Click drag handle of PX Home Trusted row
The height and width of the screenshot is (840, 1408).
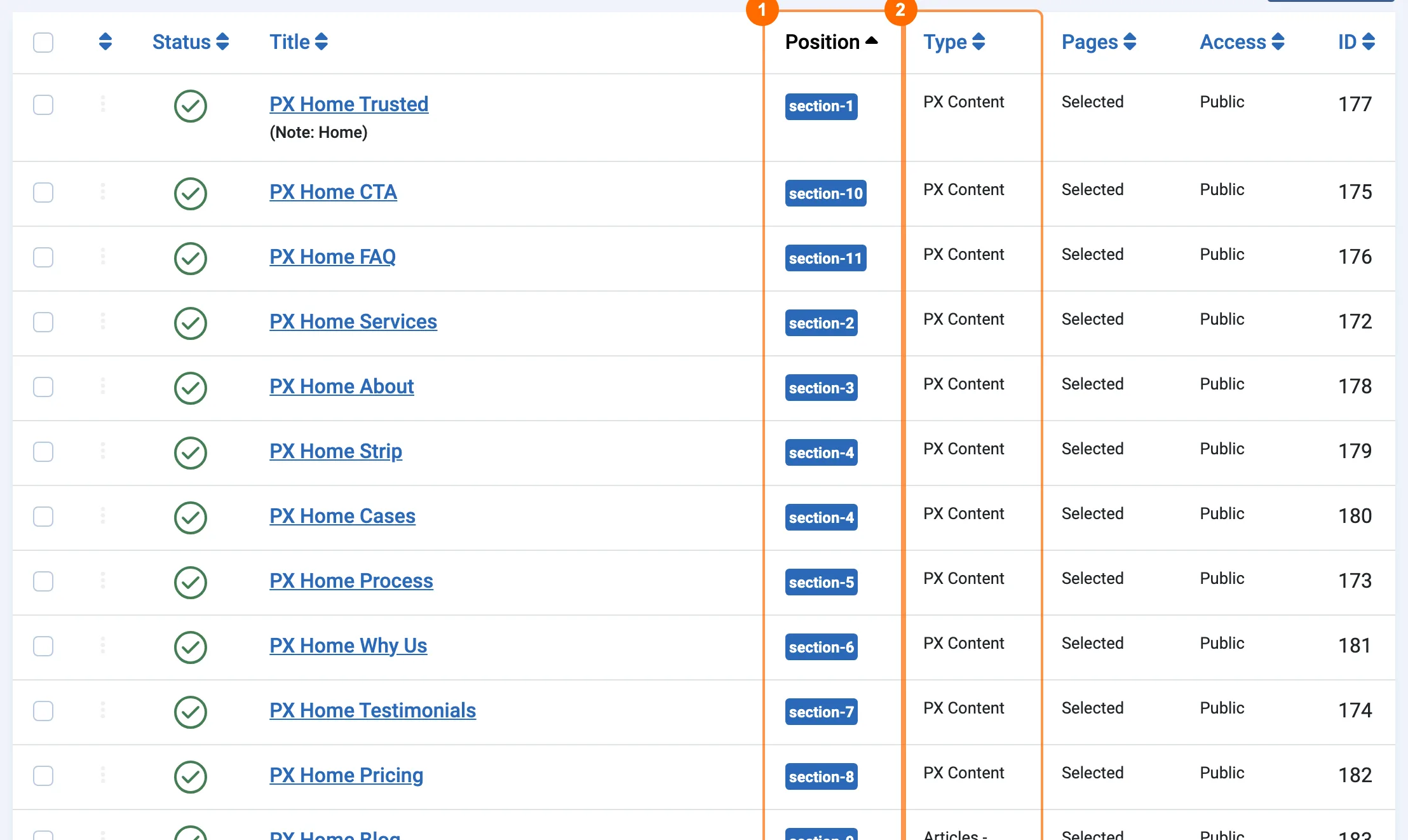point(103,104)
